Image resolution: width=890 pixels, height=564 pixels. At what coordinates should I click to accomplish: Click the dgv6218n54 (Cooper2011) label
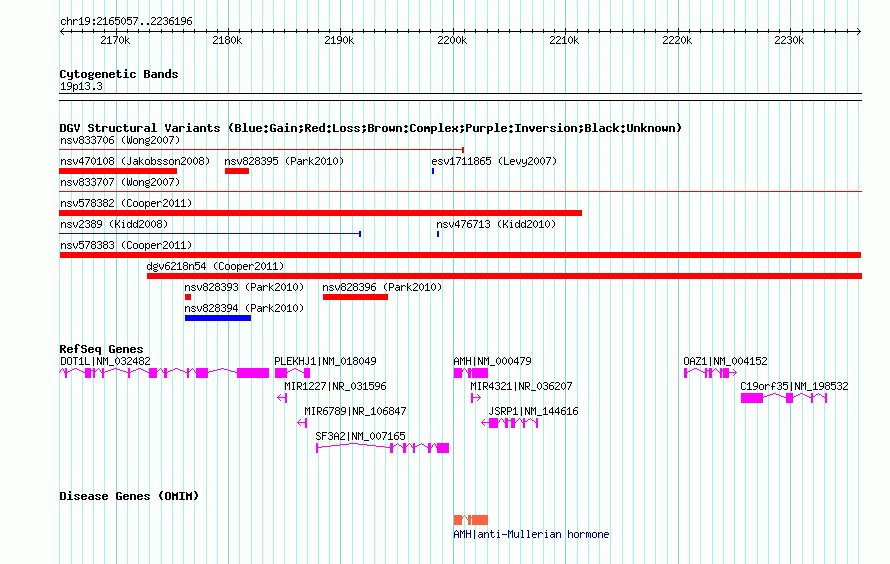click(215, 266)
